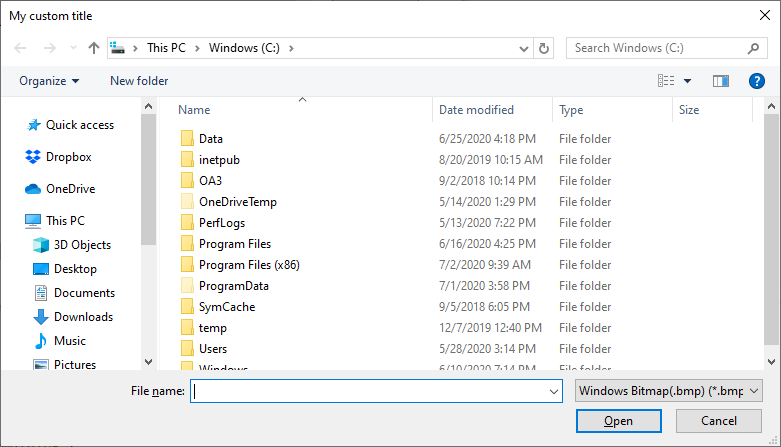Click navigation pane scroll down arrow

(148, 362)
